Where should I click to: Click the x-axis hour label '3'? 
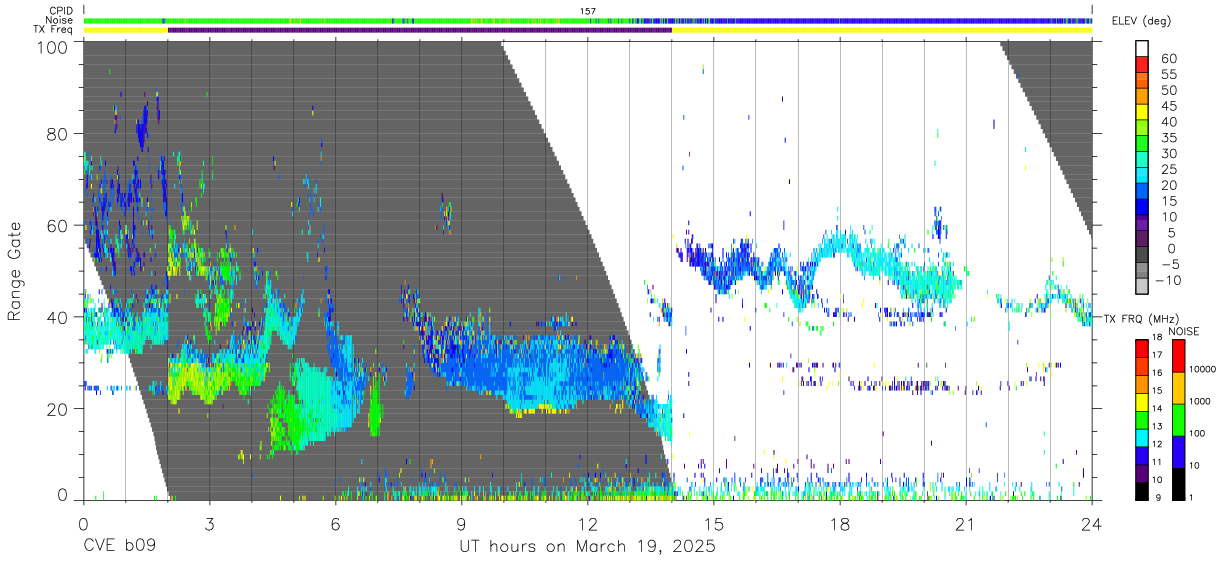210,524
